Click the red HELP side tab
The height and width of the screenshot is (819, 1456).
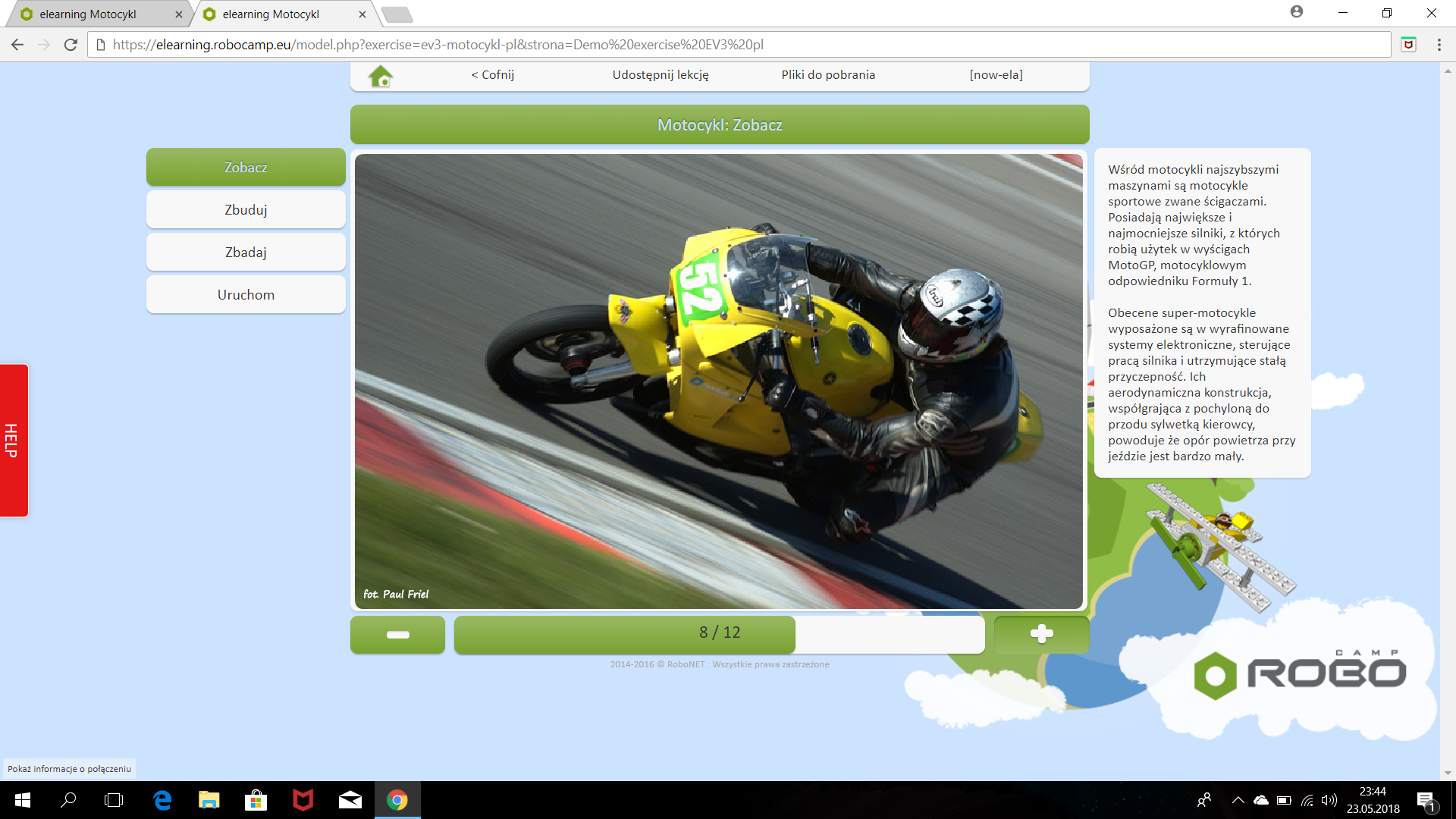coord(13,441)
